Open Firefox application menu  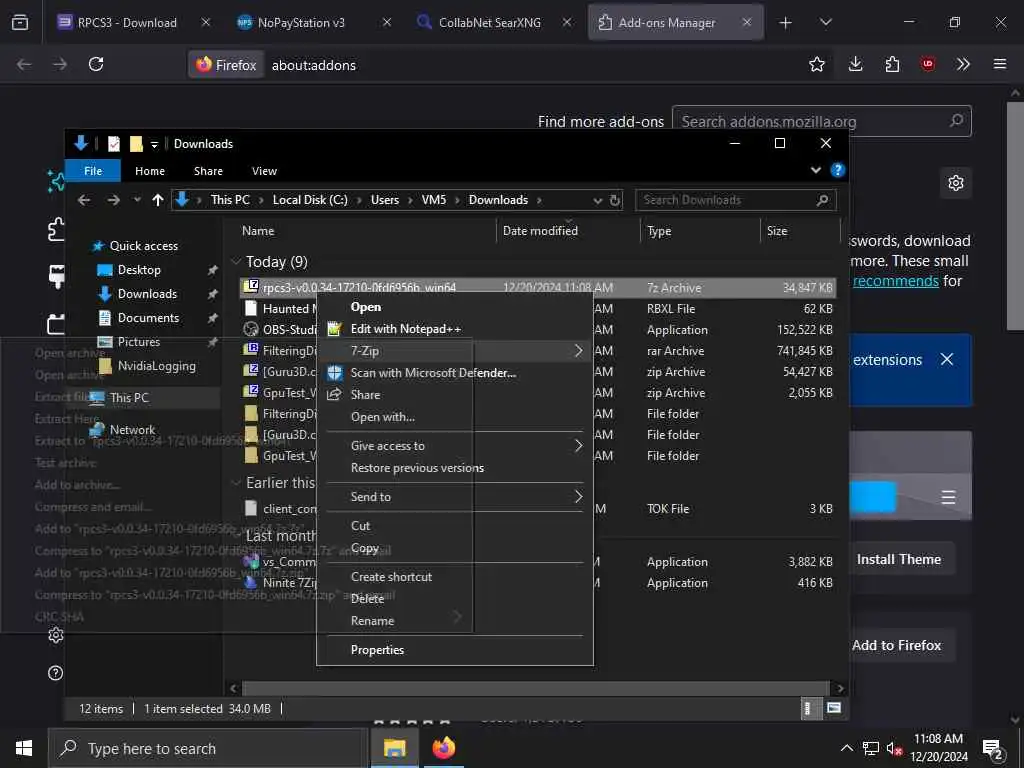click(999, 64)
